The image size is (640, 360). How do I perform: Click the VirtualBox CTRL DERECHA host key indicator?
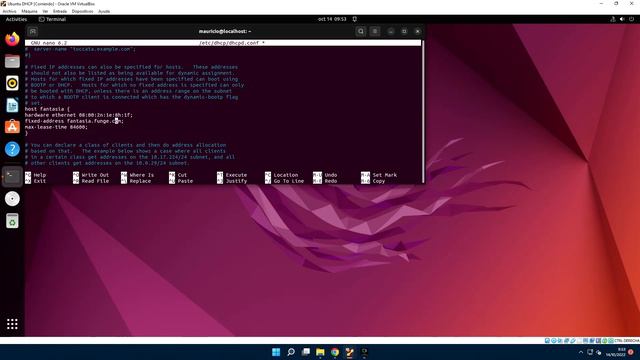(627, 340)
